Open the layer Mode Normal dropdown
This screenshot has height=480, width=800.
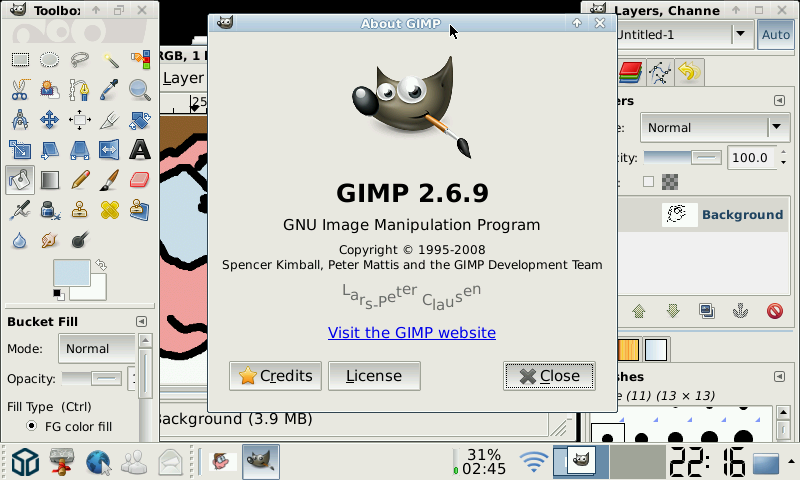(715, 128)
